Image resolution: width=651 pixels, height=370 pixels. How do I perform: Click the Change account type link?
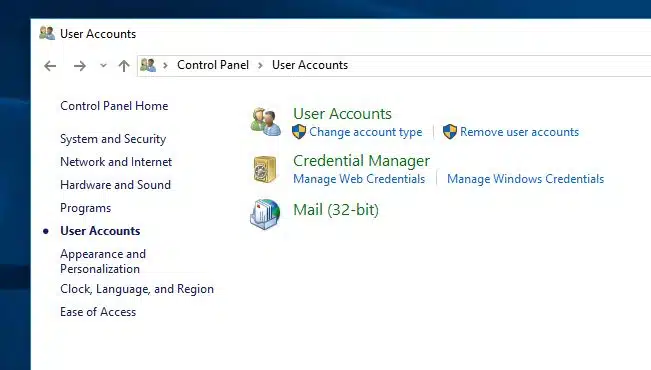pos(366,132)
